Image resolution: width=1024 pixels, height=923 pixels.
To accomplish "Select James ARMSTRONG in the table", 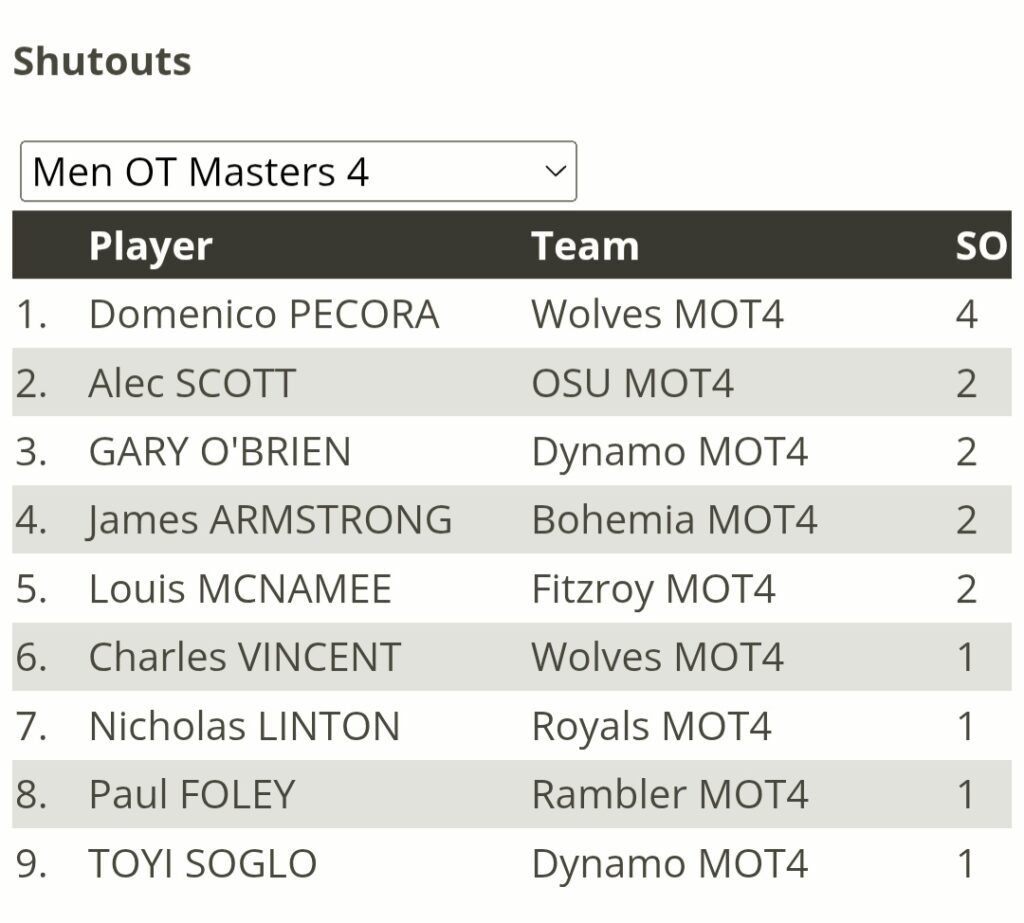I will coord(270,520).
